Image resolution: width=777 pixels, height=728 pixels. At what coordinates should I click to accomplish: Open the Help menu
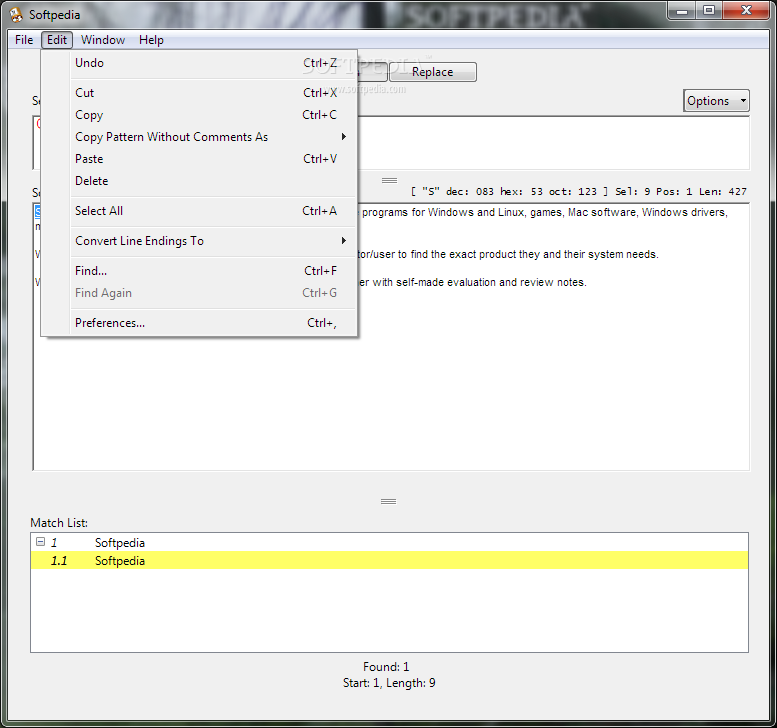pos(151,40)
